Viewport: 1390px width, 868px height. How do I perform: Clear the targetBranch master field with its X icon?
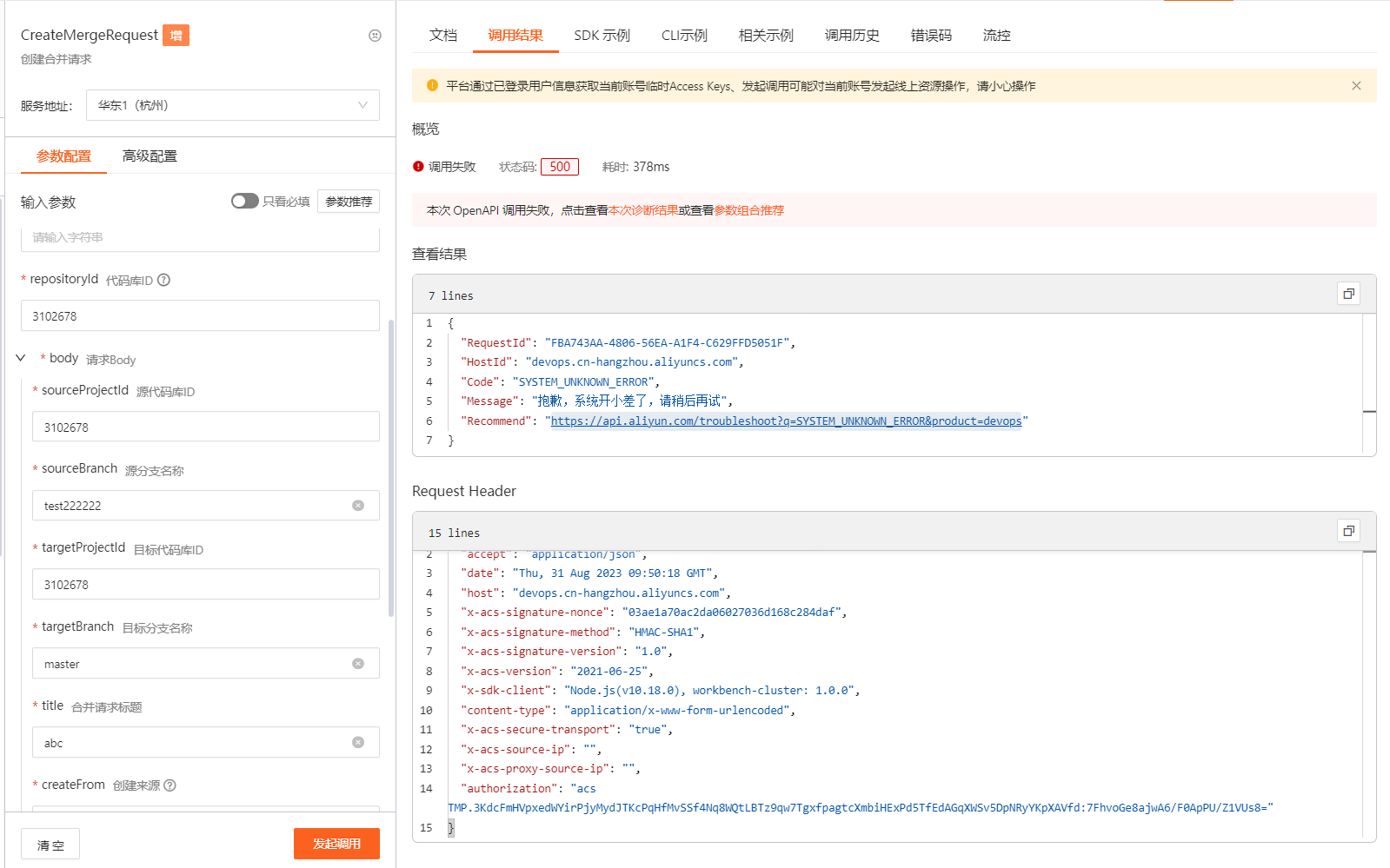358,664
